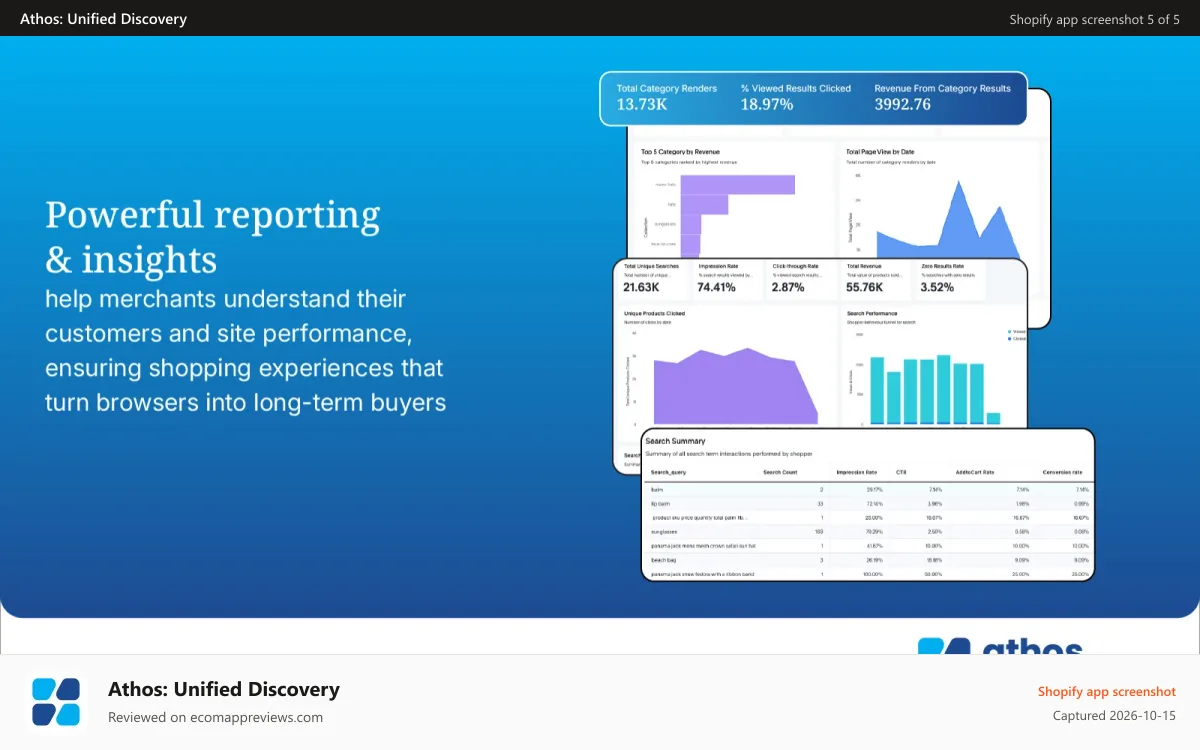Select the 'product sku price quantity' query row
The height and width of the screenshot is (750, 1200).
[x=868, y=518]
